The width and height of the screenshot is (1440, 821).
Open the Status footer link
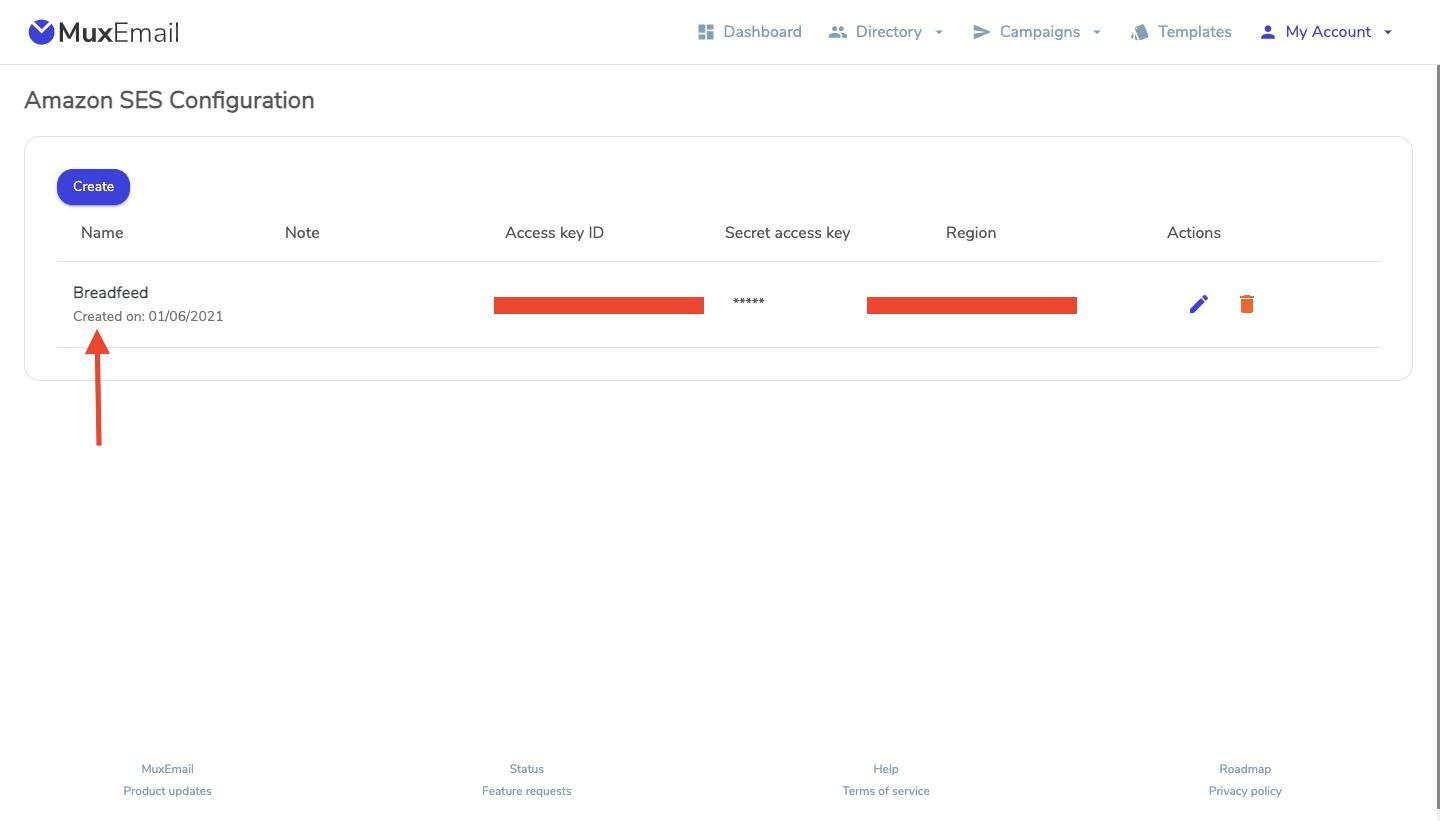[527, 769]
